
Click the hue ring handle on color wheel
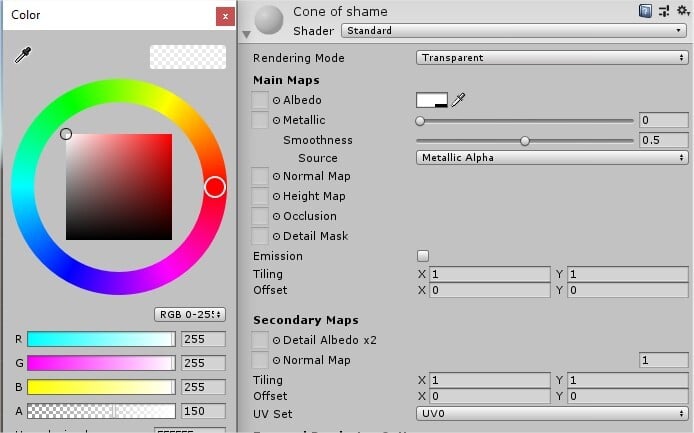pos(215,187)
